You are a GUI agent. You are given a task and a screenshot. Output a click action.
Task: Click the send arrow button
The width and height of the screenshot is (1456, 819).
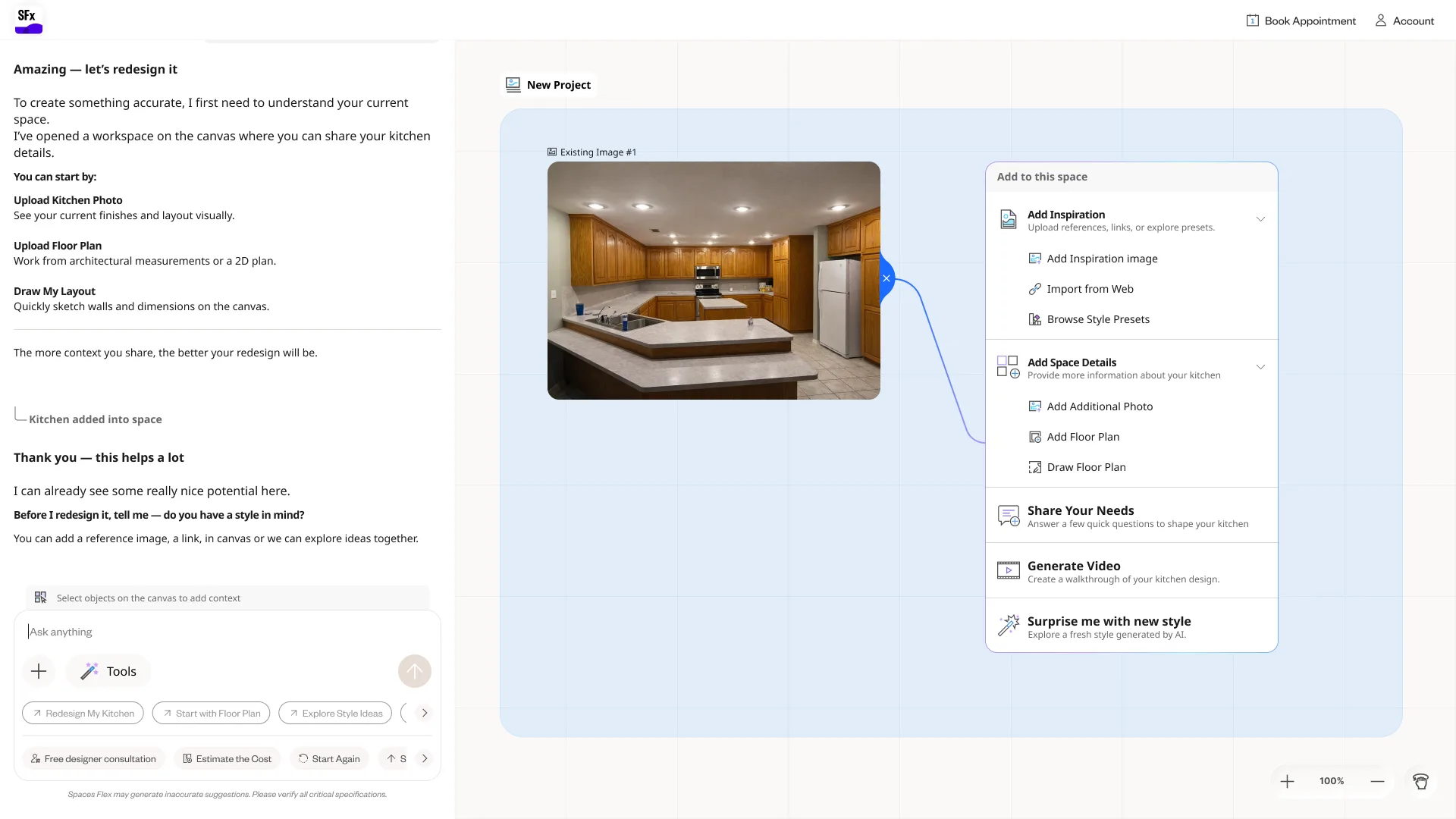tap(415, 671)
